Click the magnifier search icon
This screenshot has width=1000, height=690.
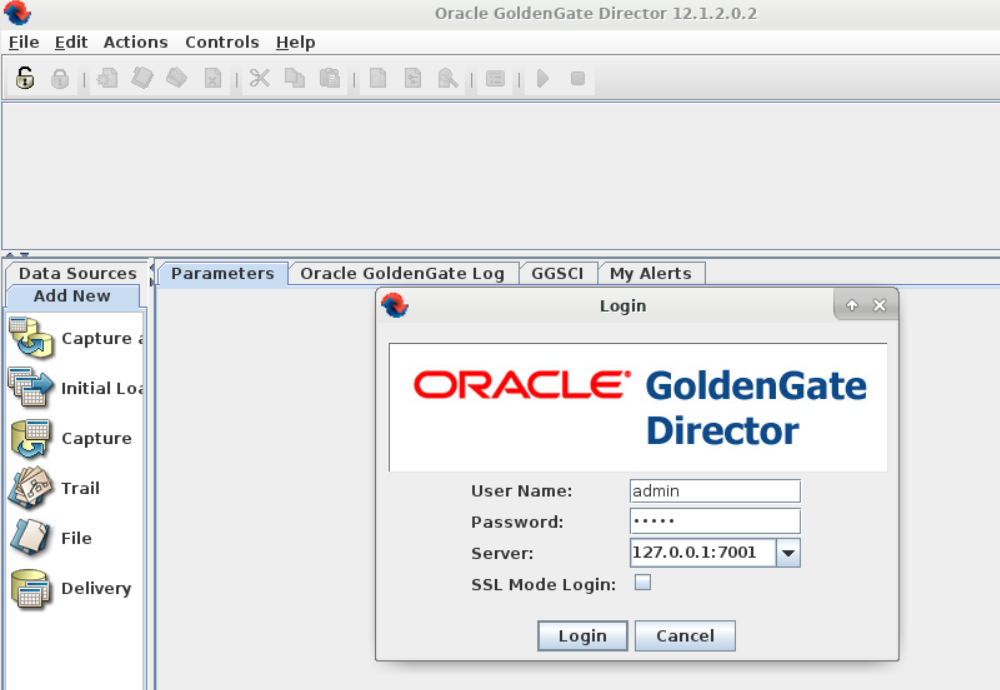(448, 78)
